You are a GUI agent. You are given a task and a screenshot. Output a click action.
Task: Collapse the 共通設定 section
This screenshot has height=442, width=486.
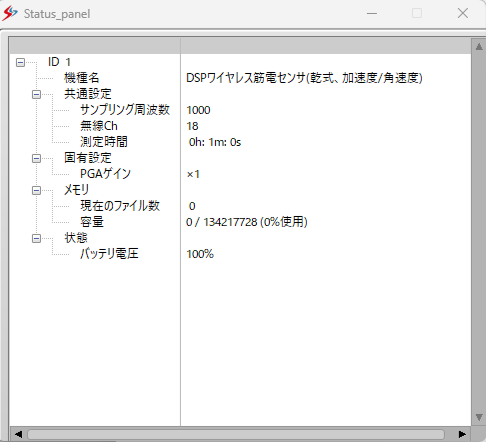pyautogui.click(x=36, y=94)
